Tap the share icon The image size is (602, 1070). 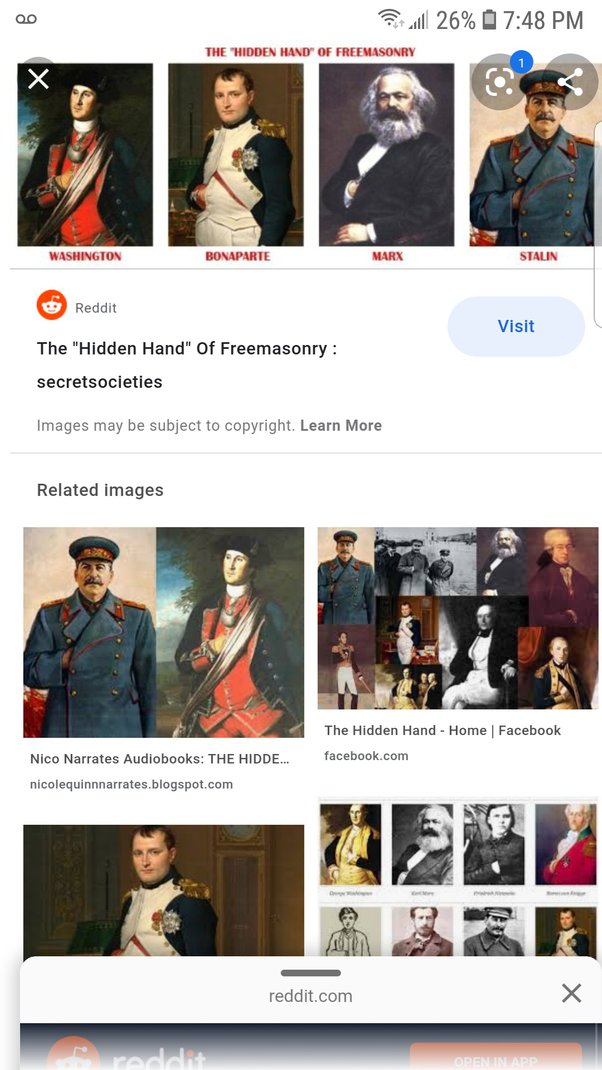(x=570, y=83)
